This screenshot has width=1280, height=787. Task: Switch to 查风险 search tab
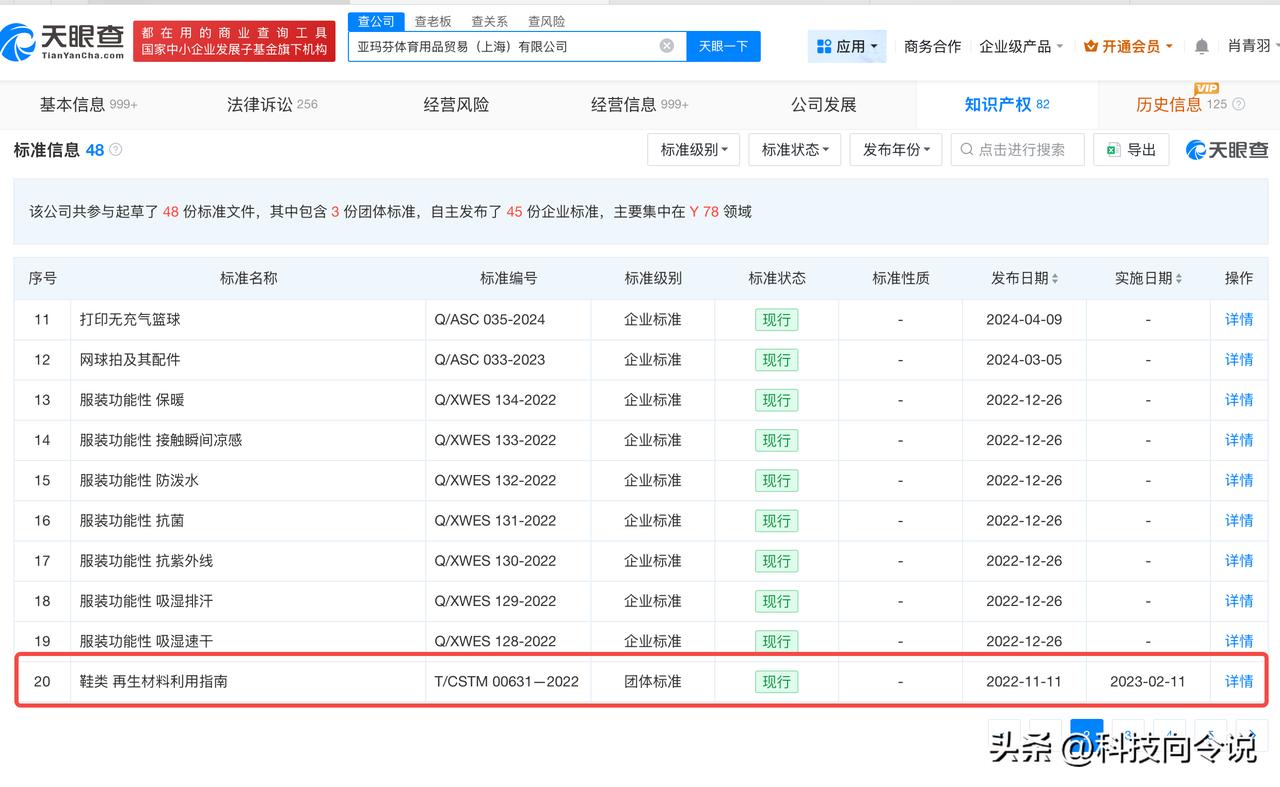click(x=546, y=21)
